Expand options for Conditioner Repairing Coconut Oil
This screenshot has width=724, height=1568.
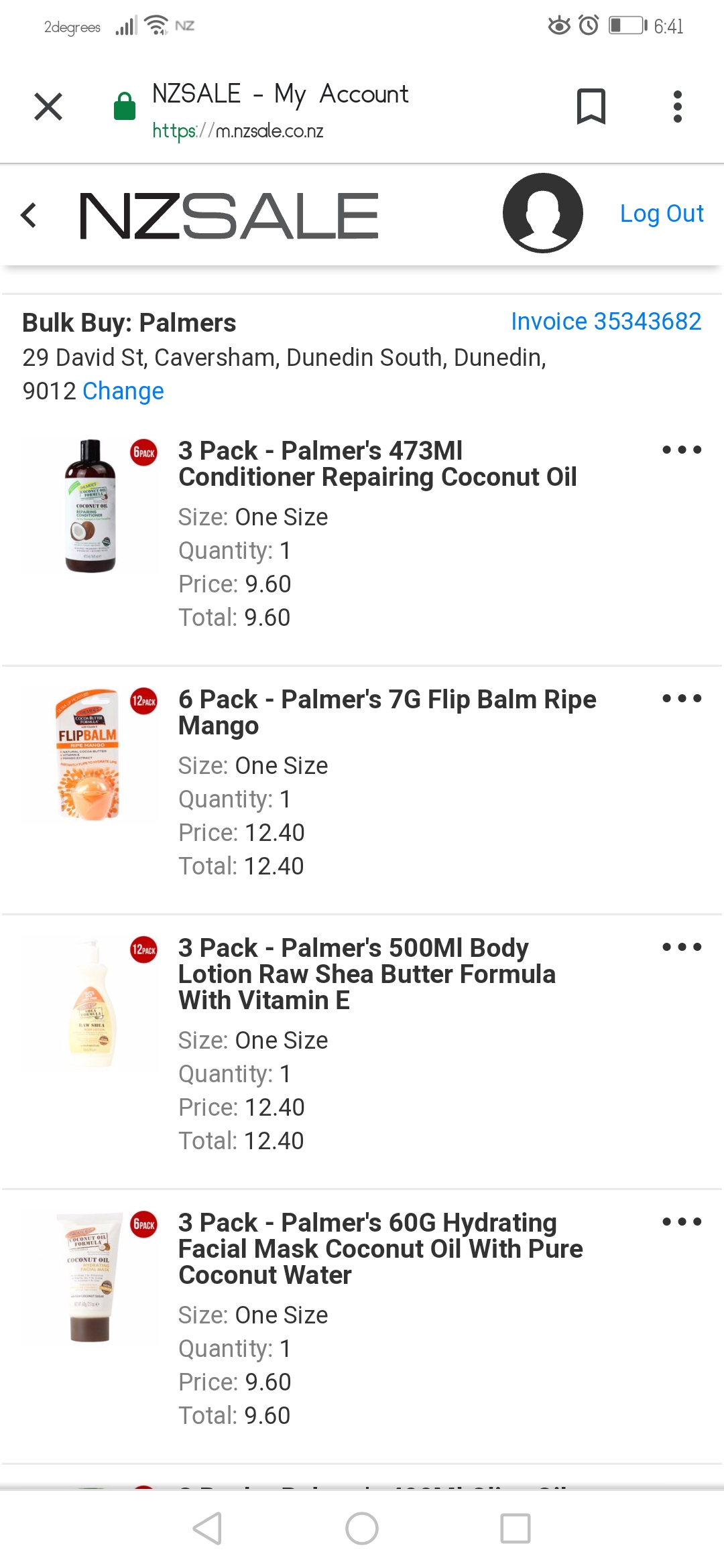pyautogui.click(x=682, y=450)
